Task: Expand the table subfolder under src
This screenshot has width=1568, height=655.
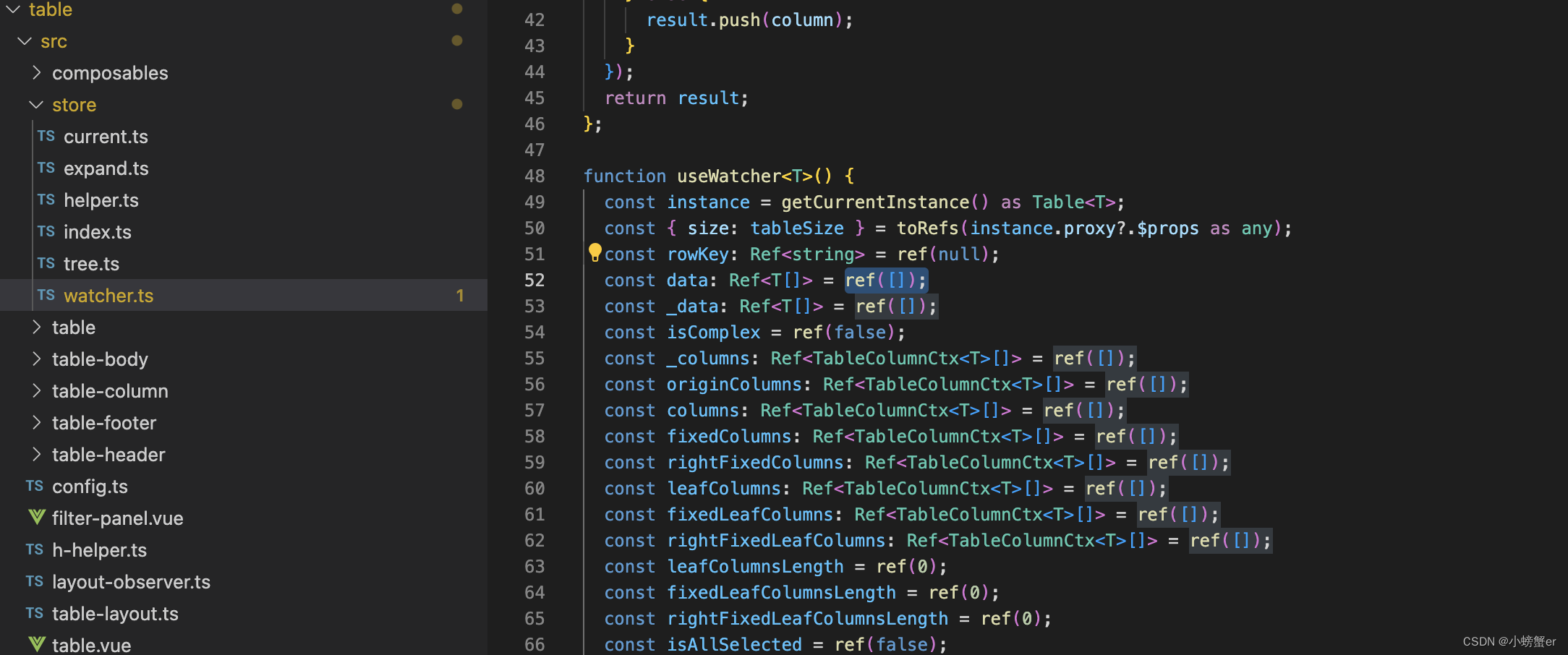Action: [36, 327]
